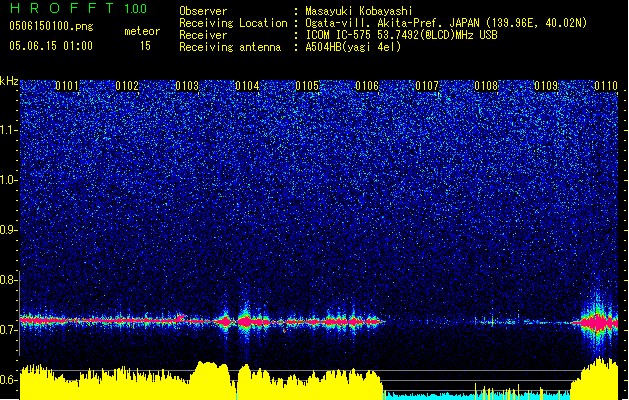
Task: Click the Receiving Location label
Action: click(233, 23)
